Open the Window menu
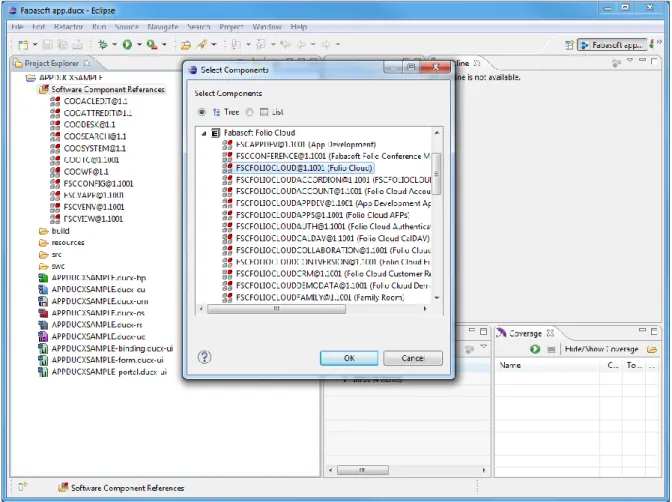Viewport: 672px width, 502px height. 267,27
